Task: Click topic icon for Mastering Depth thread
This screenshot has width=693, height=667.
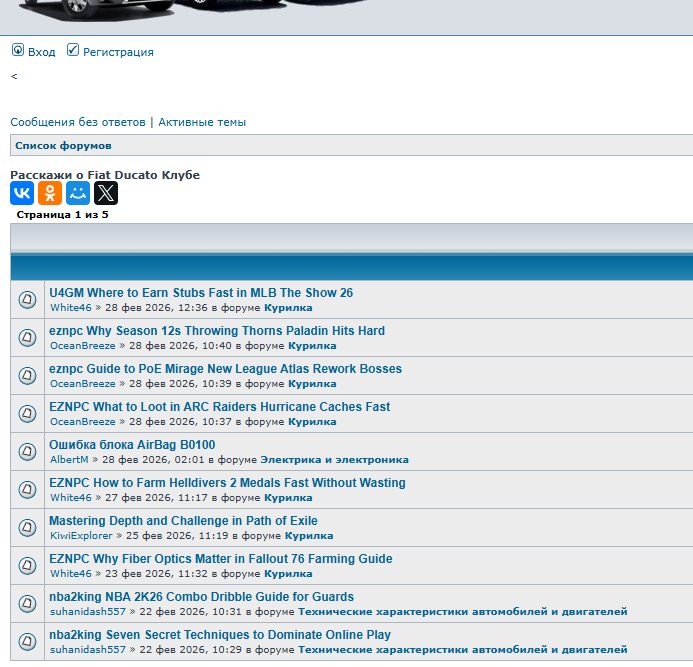Action: click(x=27, y=528)
